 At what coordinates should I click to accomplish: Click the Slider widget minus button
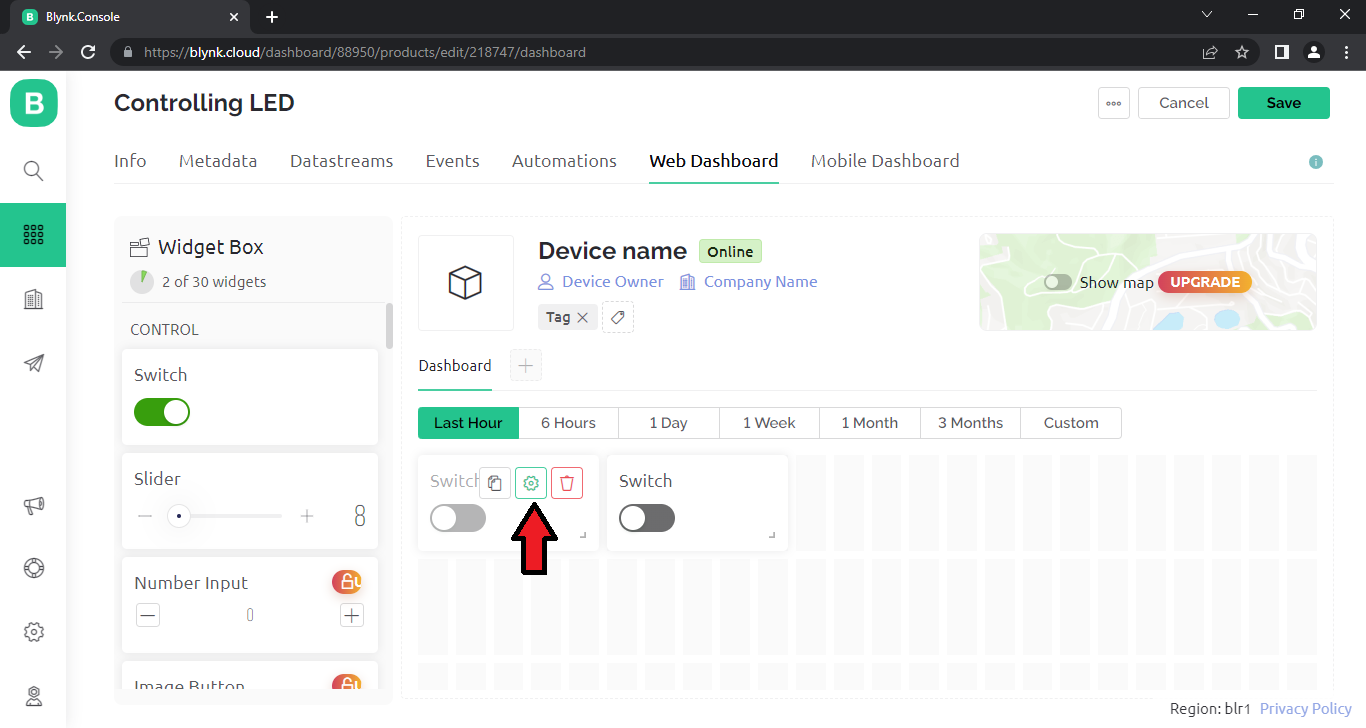[x=145, y=516]
